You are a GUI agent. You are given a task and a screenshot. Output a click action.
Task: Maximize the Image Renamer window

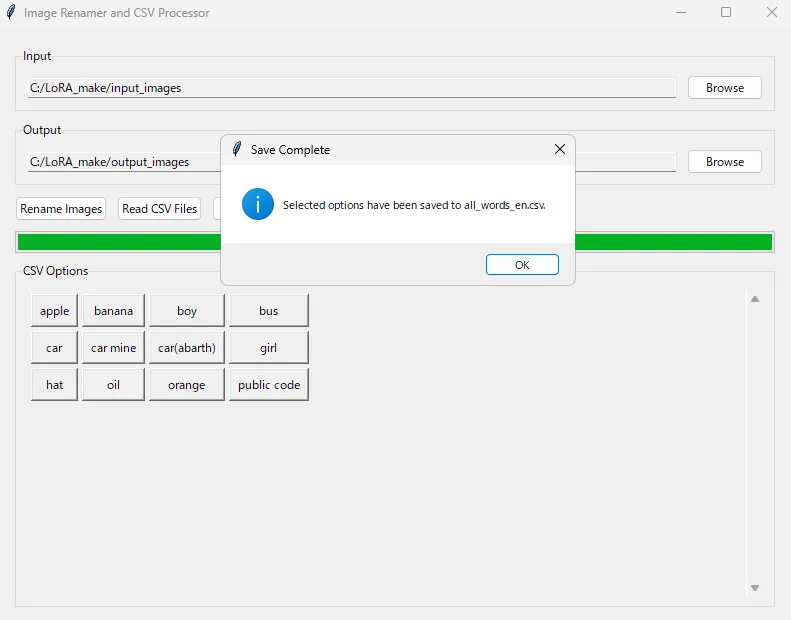pos(726,13)
